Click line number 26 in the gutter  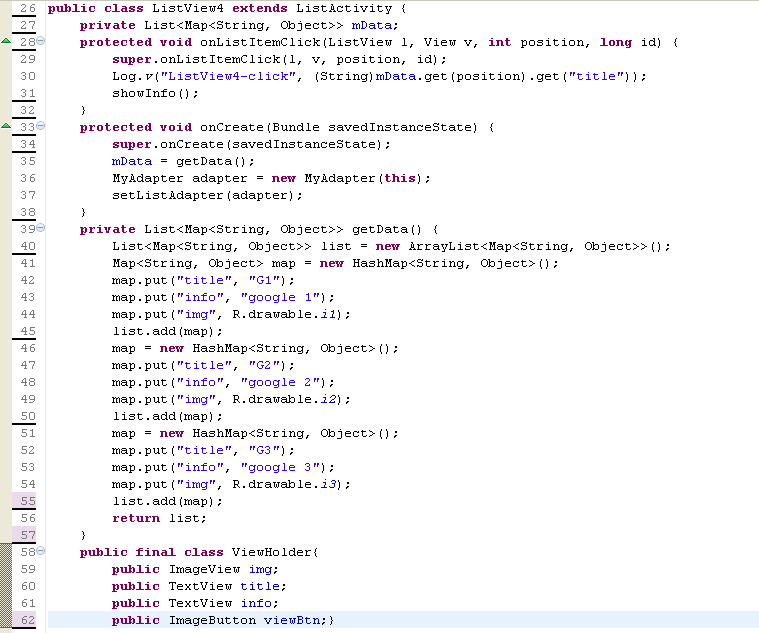coord(28,8)
